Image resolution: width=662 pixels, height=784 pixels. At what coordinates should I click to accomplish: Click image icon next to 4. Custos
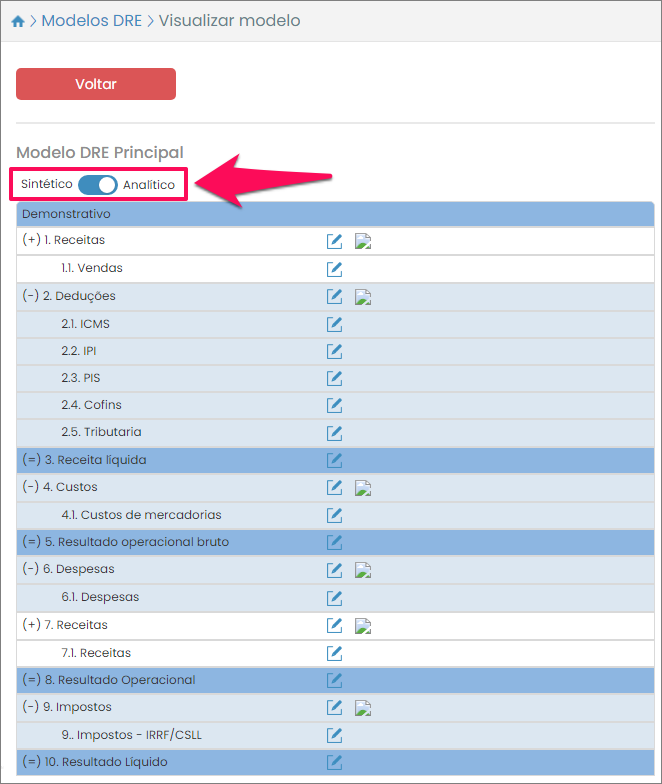point(363,488)
